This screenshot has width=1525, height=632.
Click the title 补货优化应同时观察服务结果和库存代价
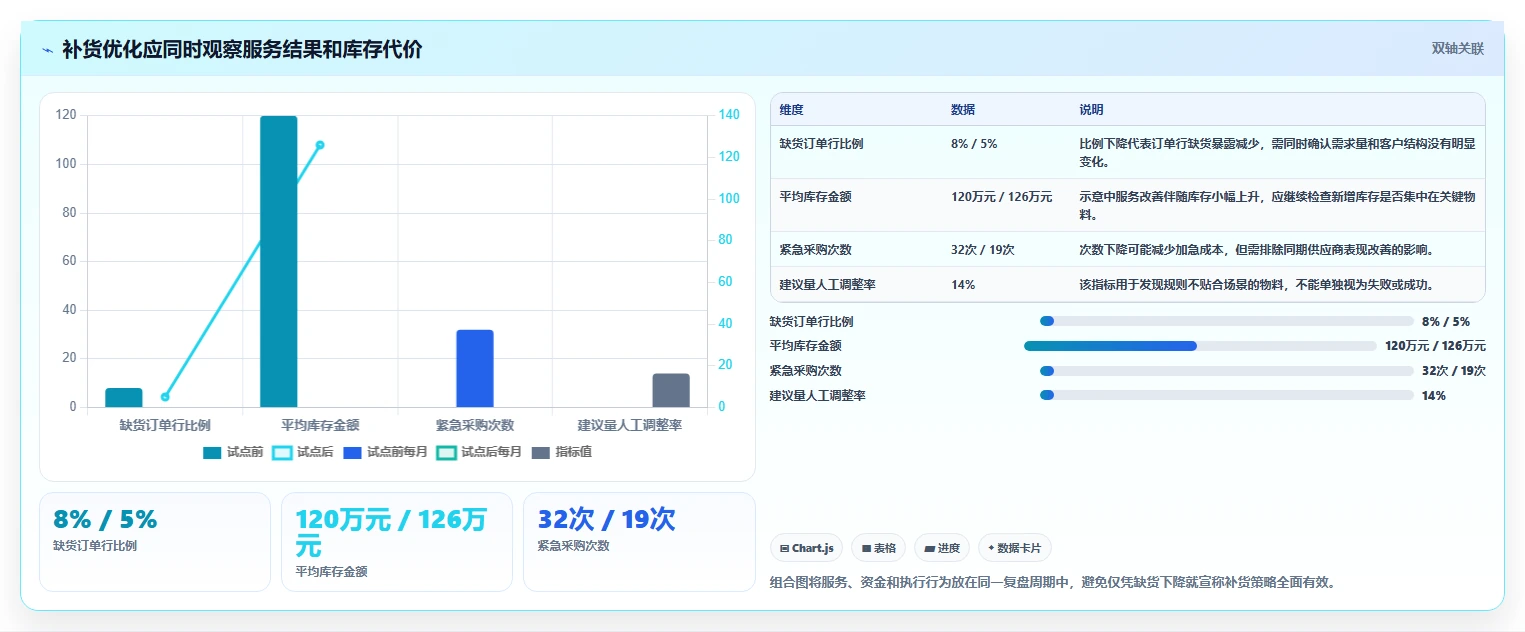(x=242, y=49)
